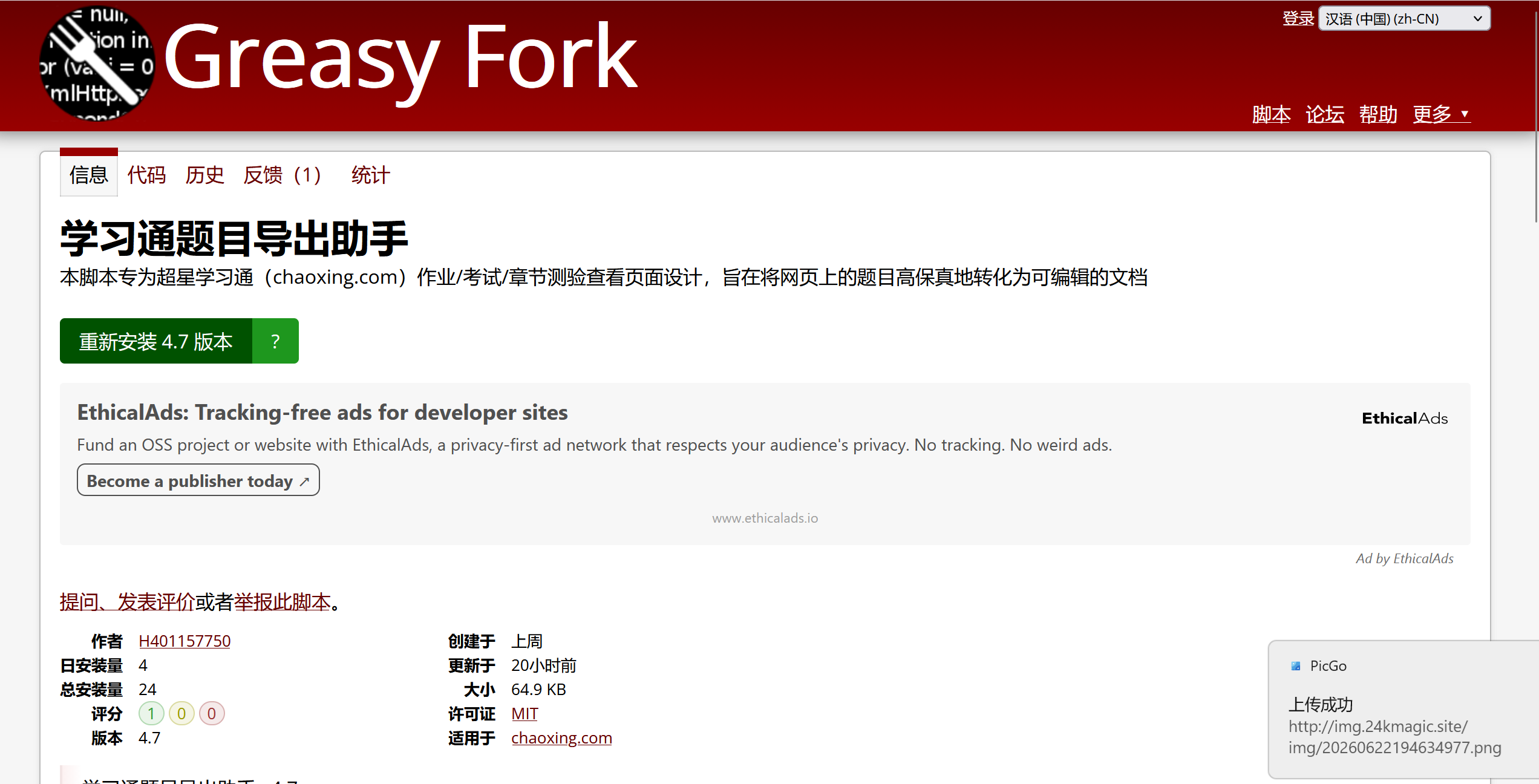Open the 论坛 forum menu item
Screen dimensions: 1539x784
pyautogui.click(x=1325, y=114)
